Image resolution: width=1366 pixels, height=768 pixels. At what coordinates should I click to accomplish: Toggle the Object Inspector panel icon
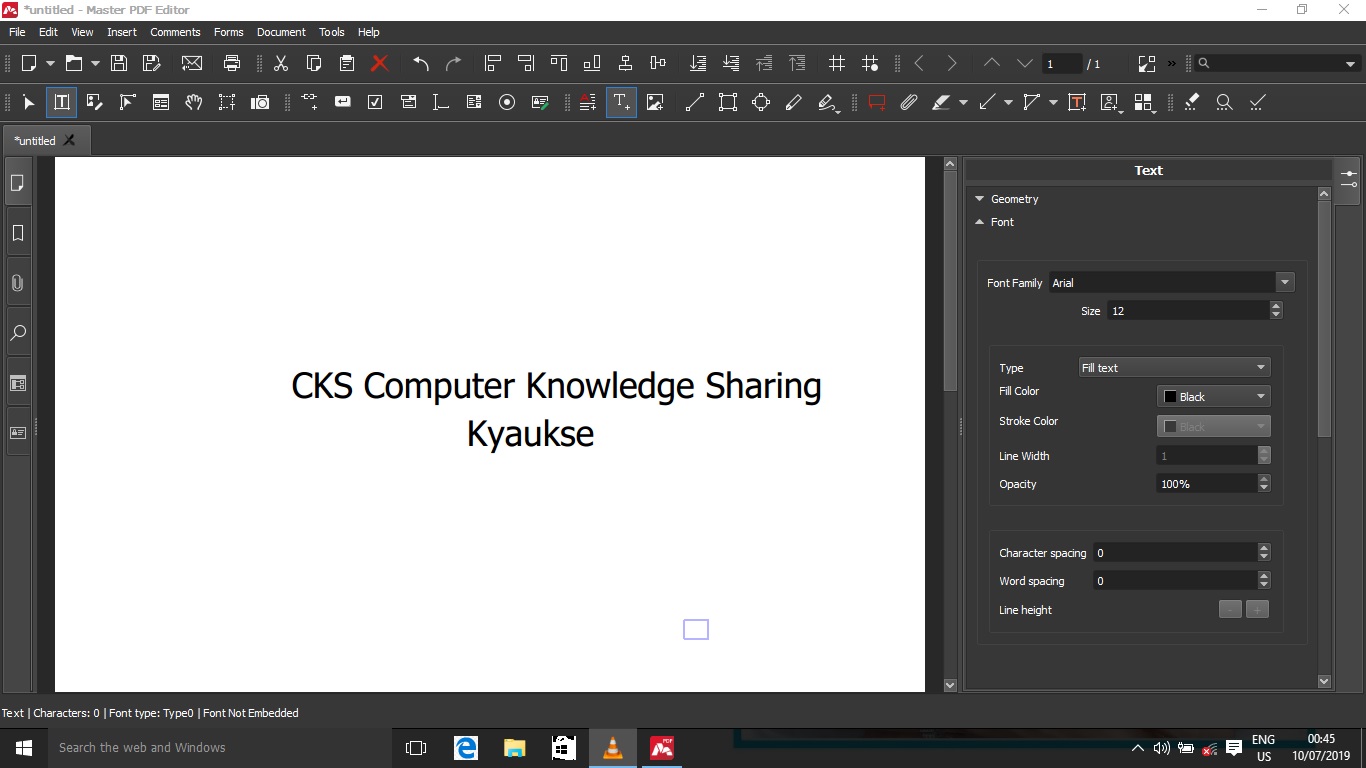1349,179
